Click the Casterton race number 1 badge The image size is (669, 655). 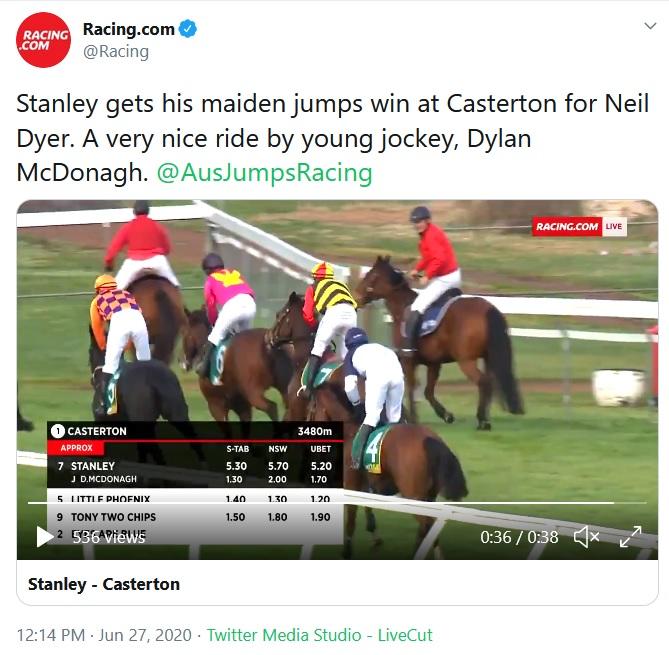[58, 431]
